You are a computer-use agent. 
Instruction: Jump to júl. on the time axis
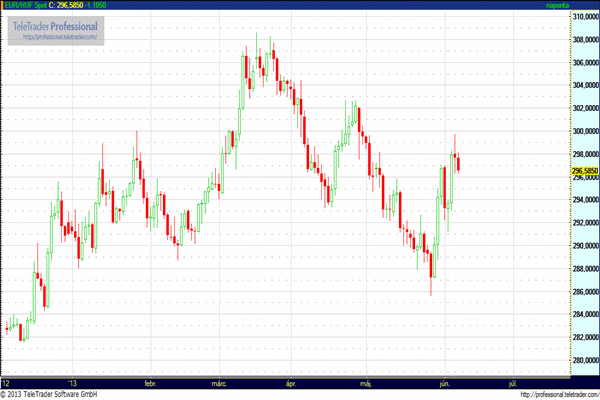click(513, 382)
